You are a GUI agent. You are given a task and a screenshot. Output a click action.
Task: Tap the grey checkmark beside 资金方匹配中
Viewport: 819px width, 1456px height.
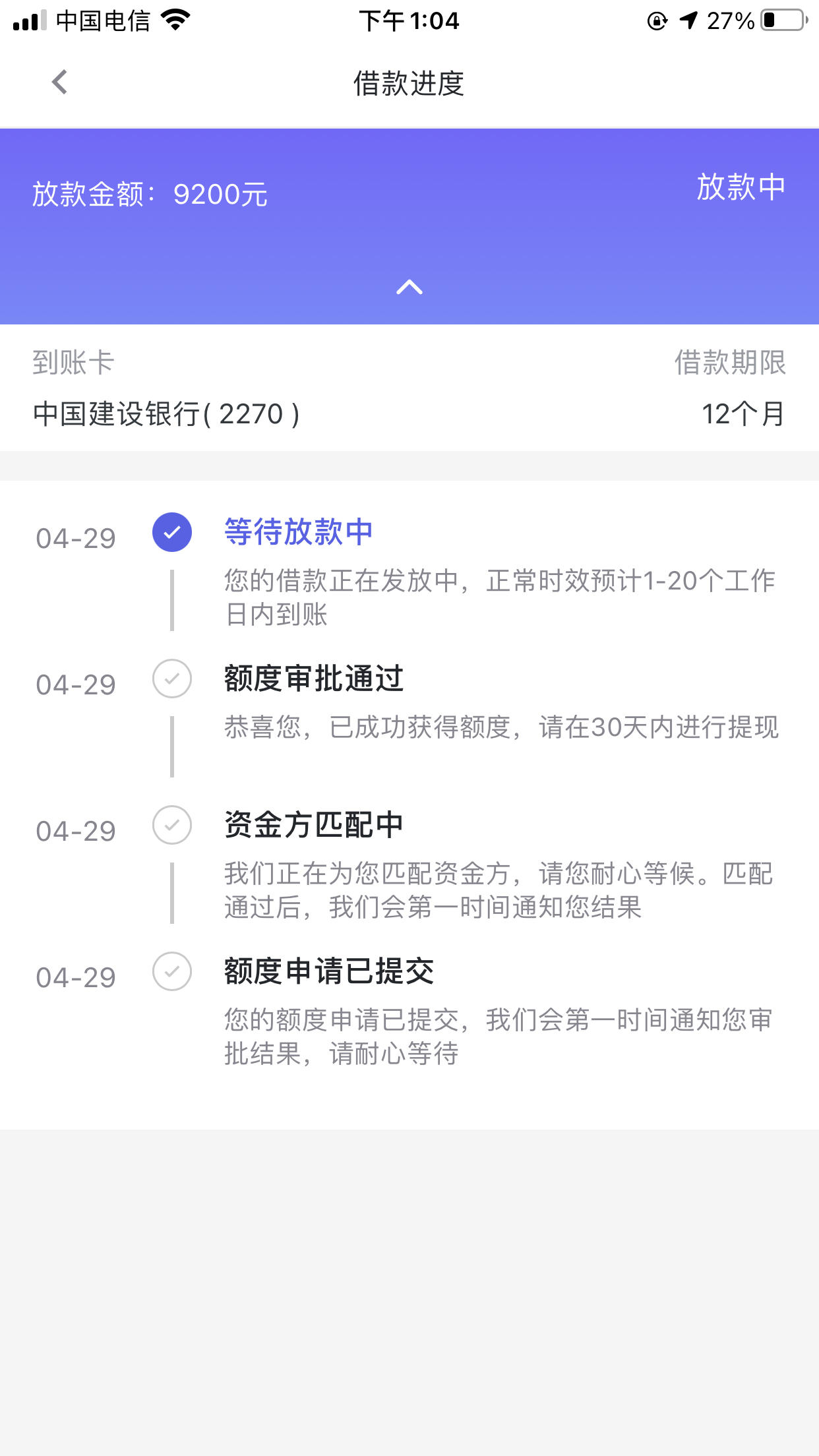(x=172, y=825)
